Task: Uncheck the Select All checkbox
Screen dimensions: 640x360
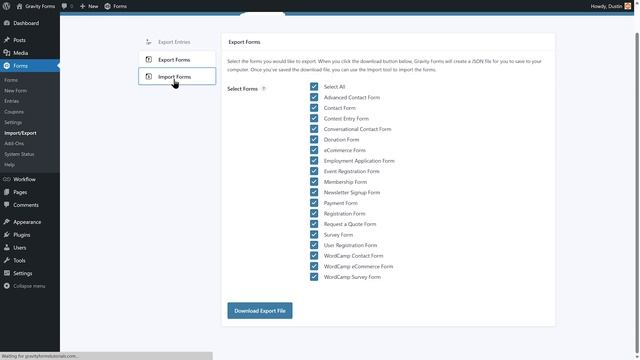Action: coord(314,87)
